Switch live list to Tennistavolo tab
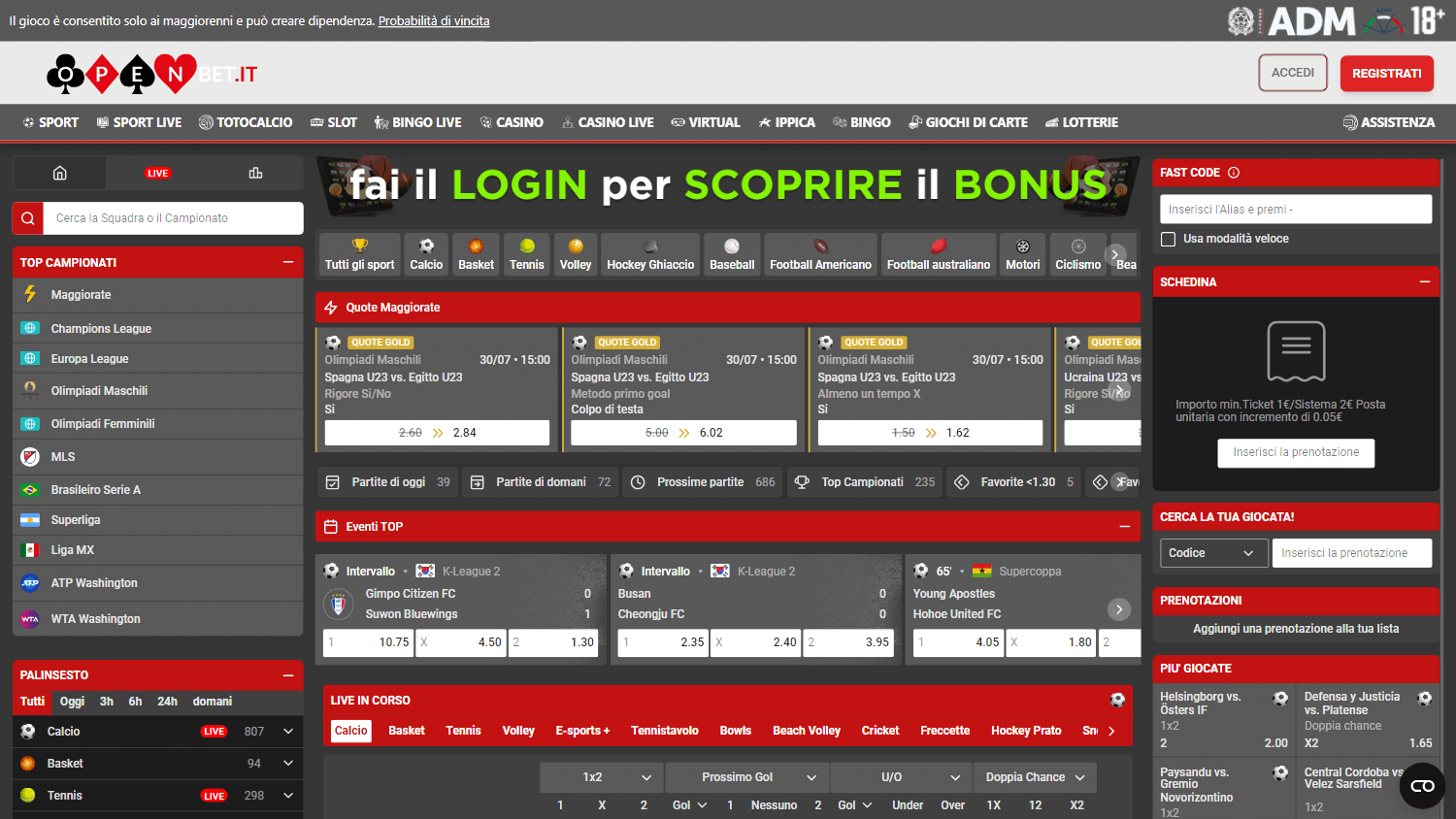Image resolution: width=1456 pixels, height=819 pixels. 665,731
